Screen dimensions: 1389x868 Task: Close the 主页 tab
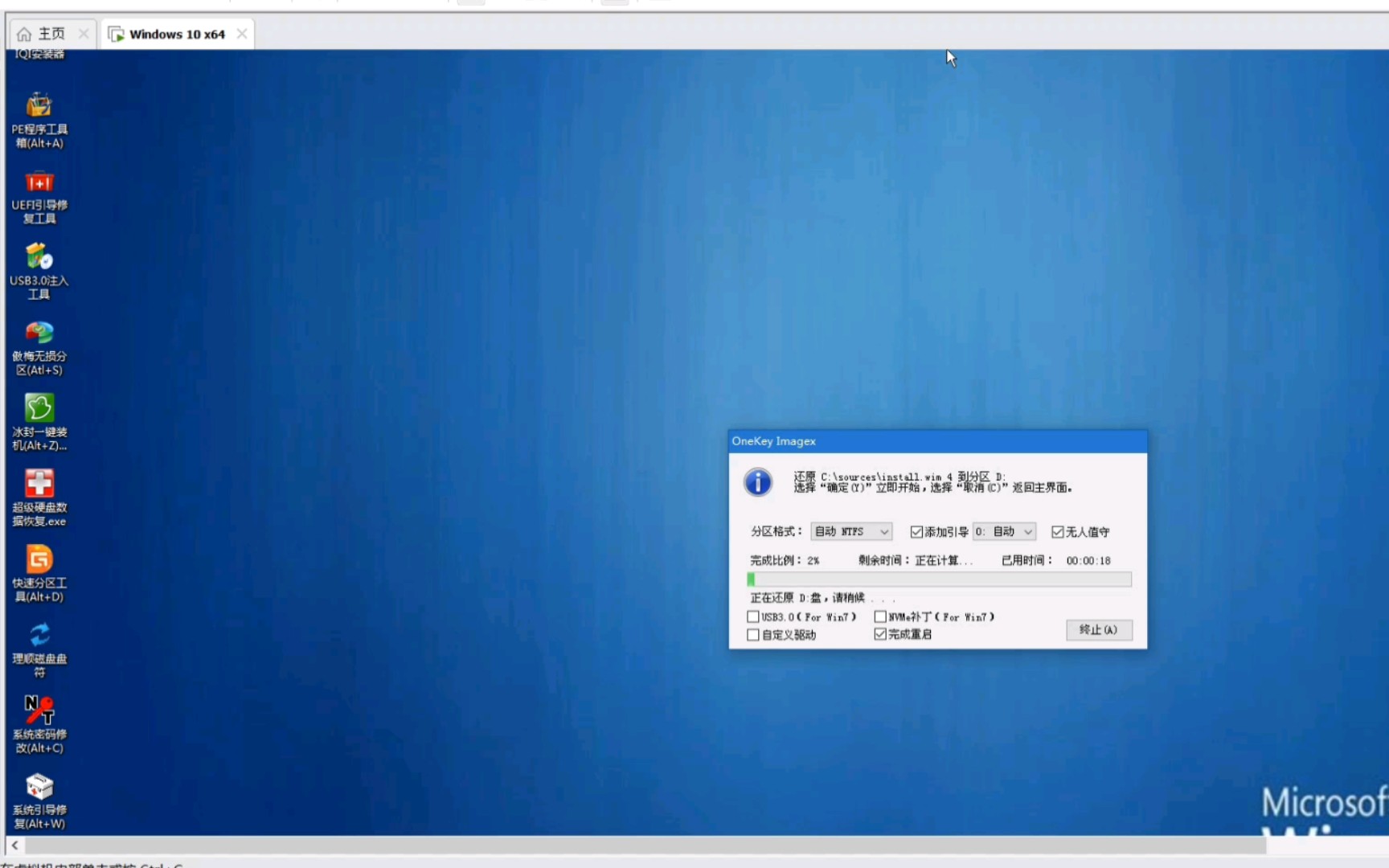[84, 34]
